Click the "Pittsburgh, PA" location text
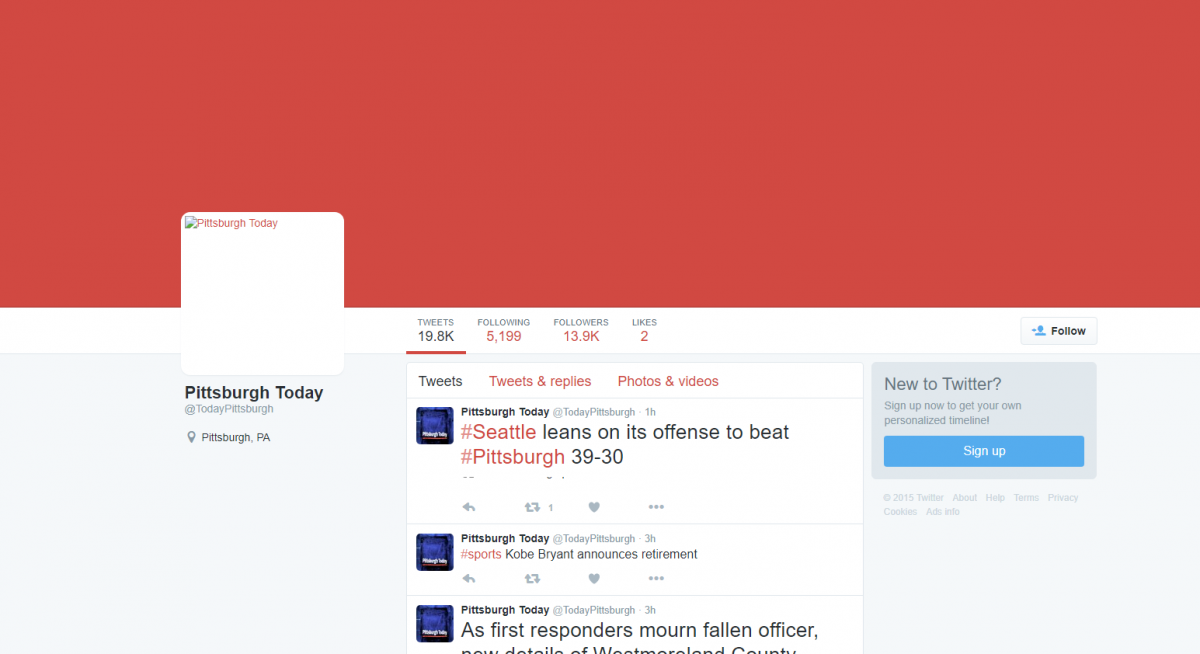The image size is (1200, 654). [x=236, y=438]
